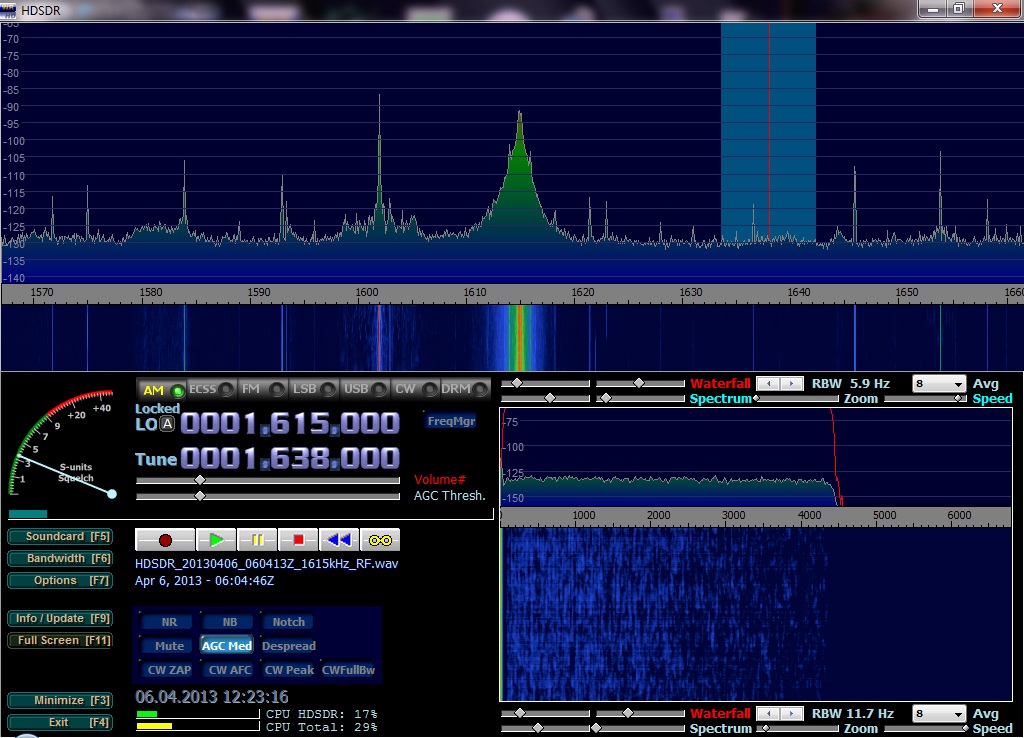Toggle CW Peak filter
Image resolution: width=1024 pixels, height=738 pixels.
tap(289, 670)
